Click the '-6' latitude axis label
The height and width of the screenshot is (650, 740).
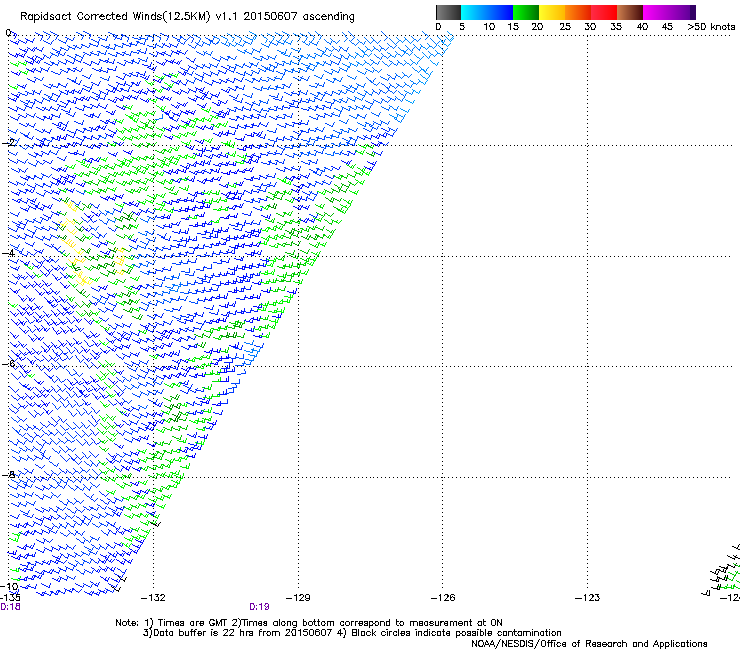tap(9, 363)
